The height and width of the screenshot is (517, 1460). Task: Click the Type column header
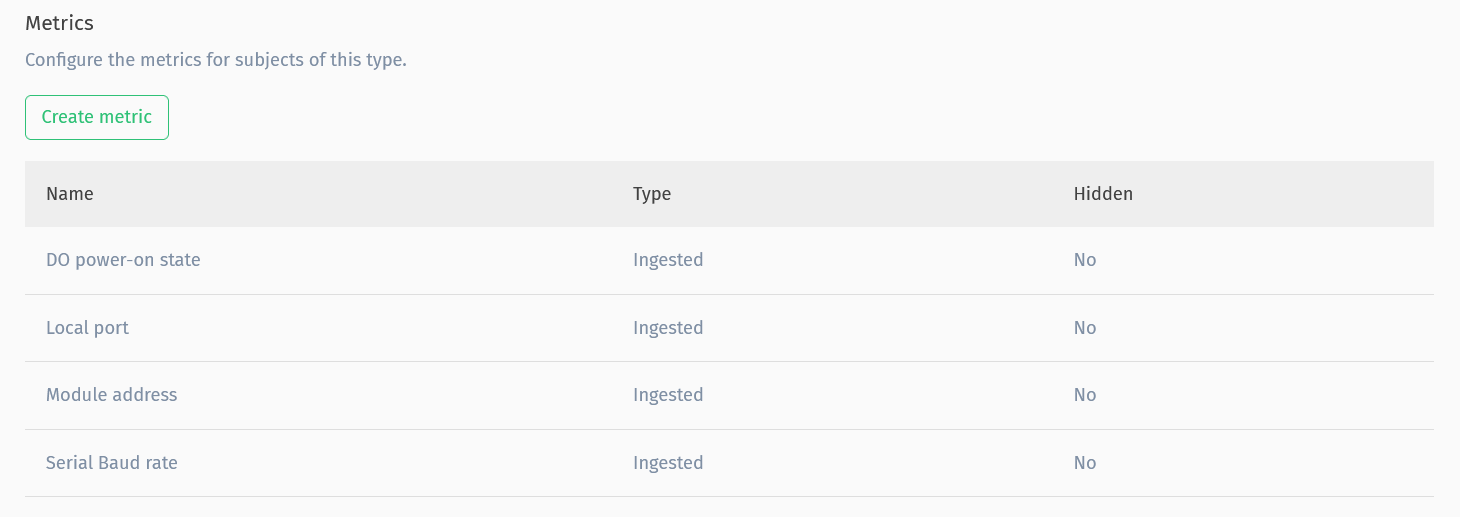click(x=652, y=194)
